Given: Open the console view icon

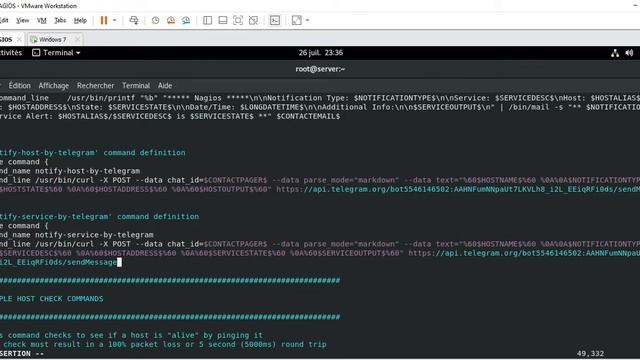Looking at the screenshot, I should tap(275, 20).
